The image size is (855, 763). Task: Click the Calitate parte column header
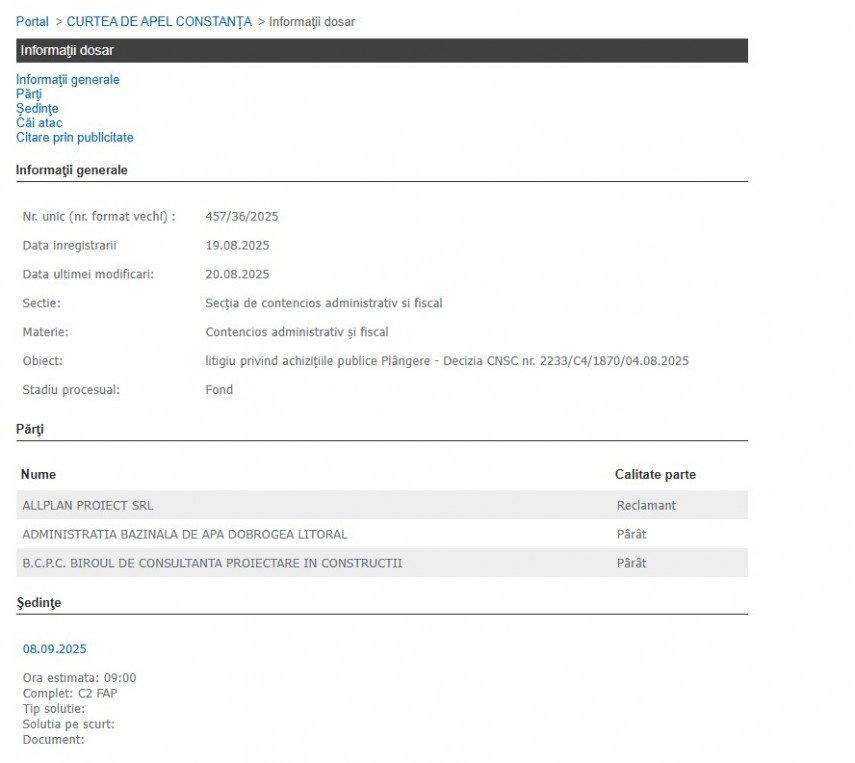[655, 474]
